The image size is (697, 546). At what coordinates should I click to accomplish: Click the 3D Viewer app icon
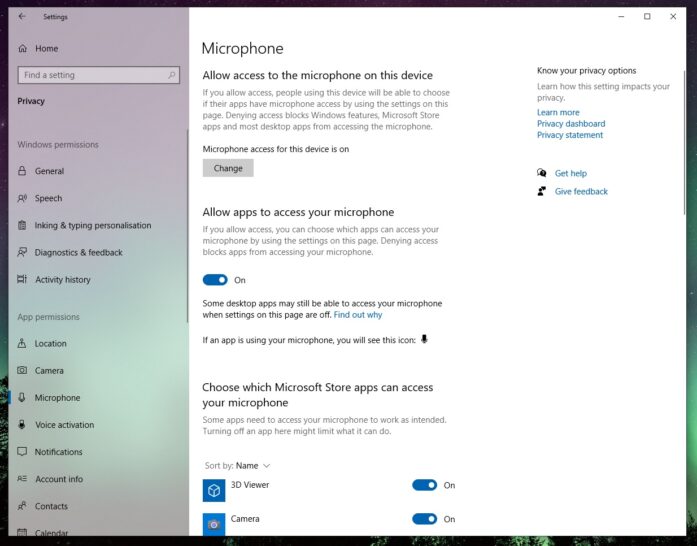pos(214,490)
